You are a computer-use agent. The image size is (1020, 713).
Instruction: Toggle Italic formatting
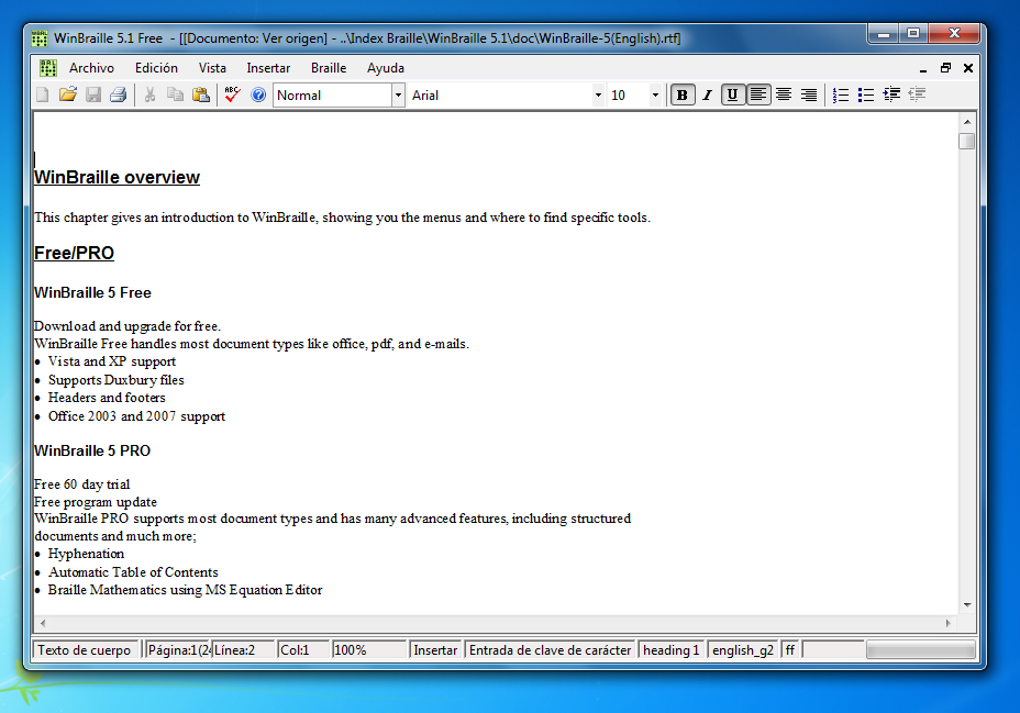(708, 95)
